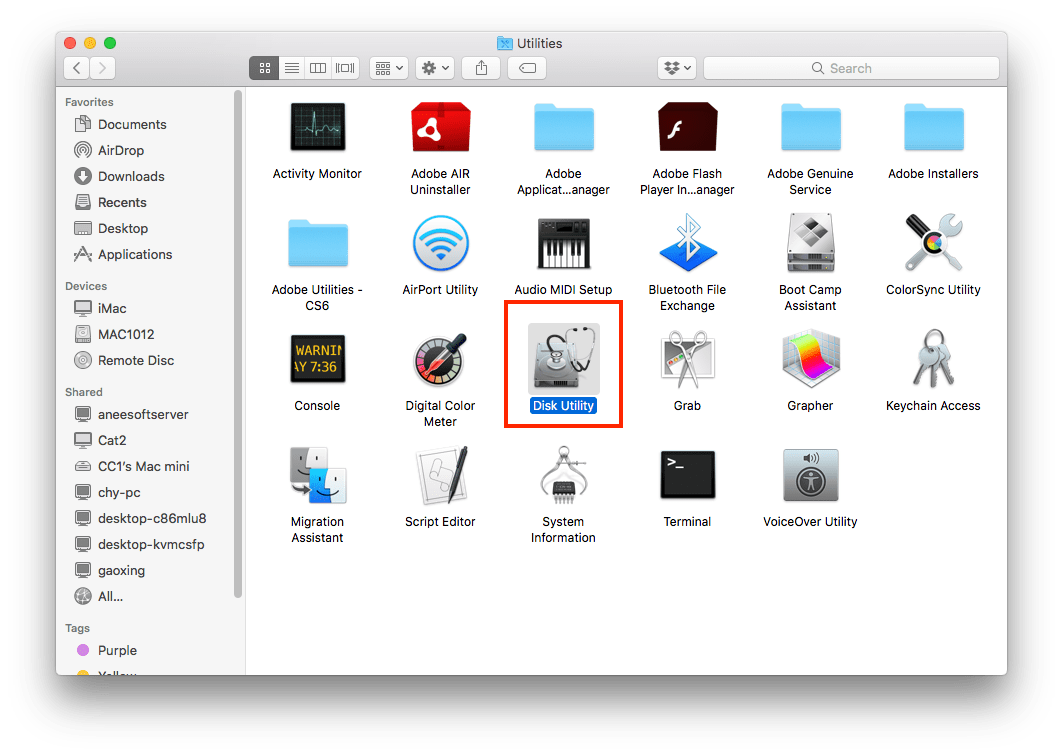Click inside the Search field
The width and height of the screenshot is (1063, 755).
coord(850,67)
